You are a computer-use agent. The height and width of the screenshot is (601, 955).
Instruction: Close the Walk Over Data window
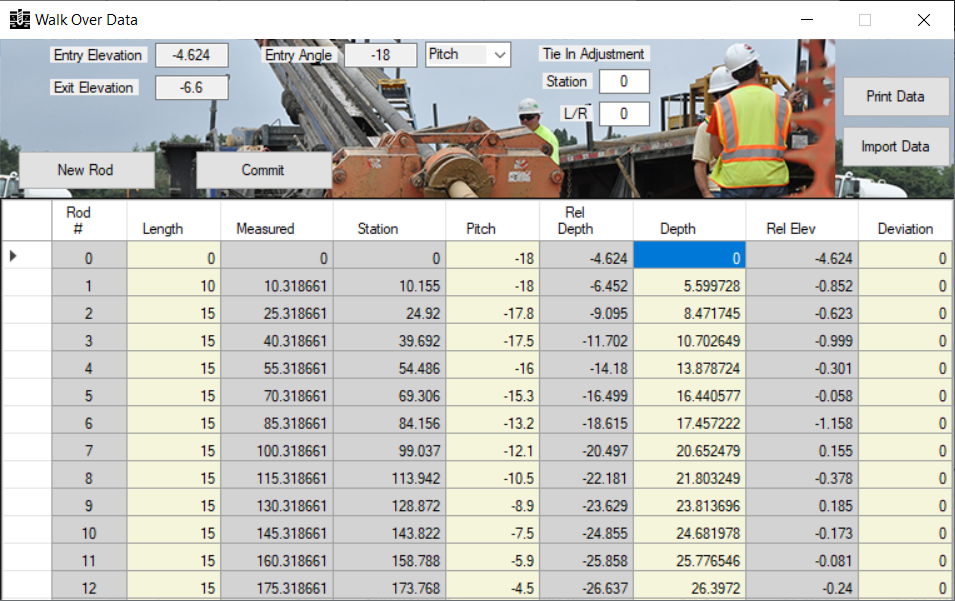(x=923, y=20)
